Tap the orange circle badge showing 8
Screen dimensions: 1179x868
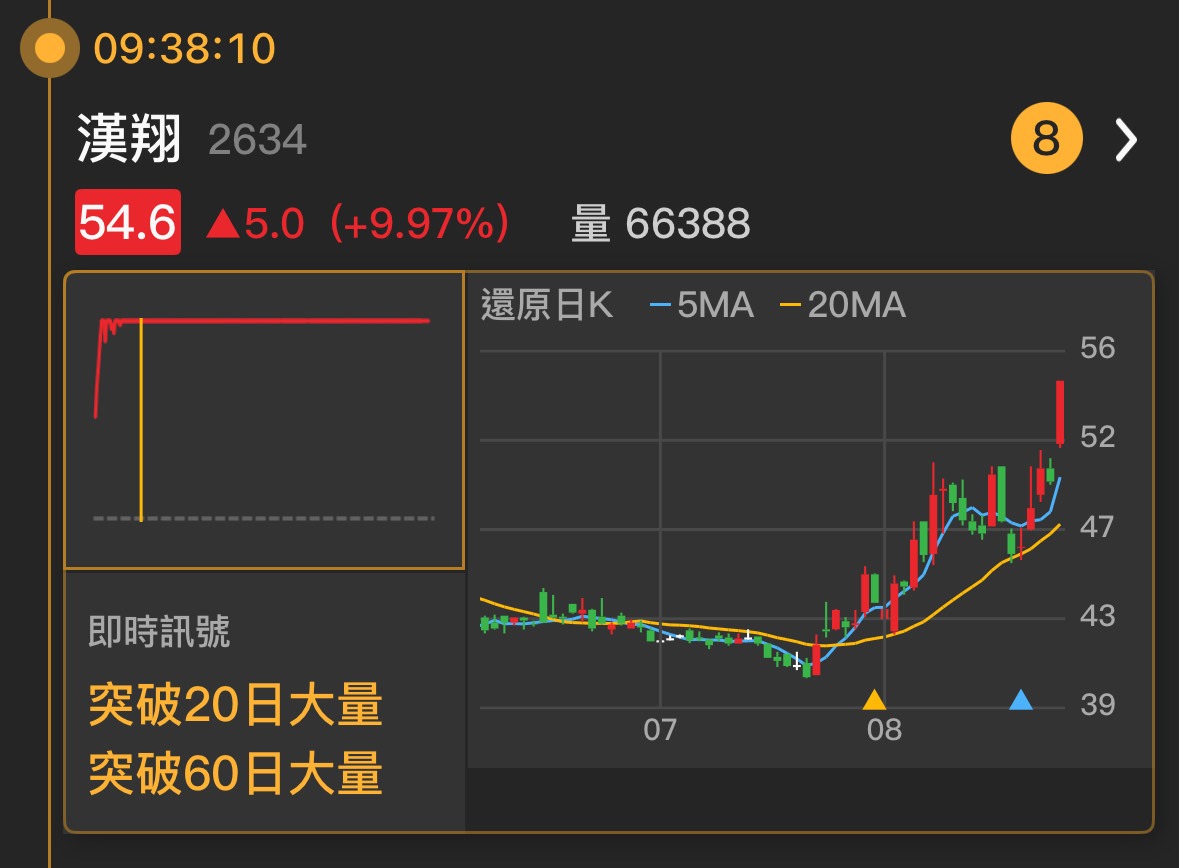point(1047,138)
